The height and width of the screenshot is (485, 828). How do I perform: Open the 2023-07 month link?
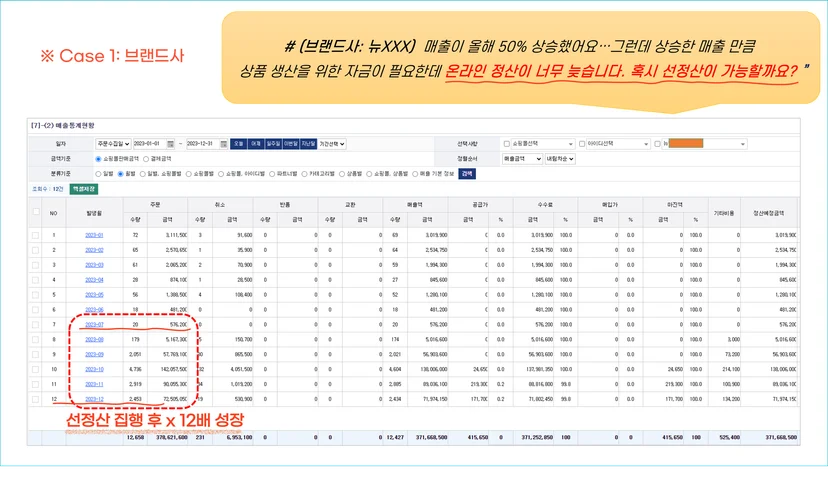tap(94, 325)
